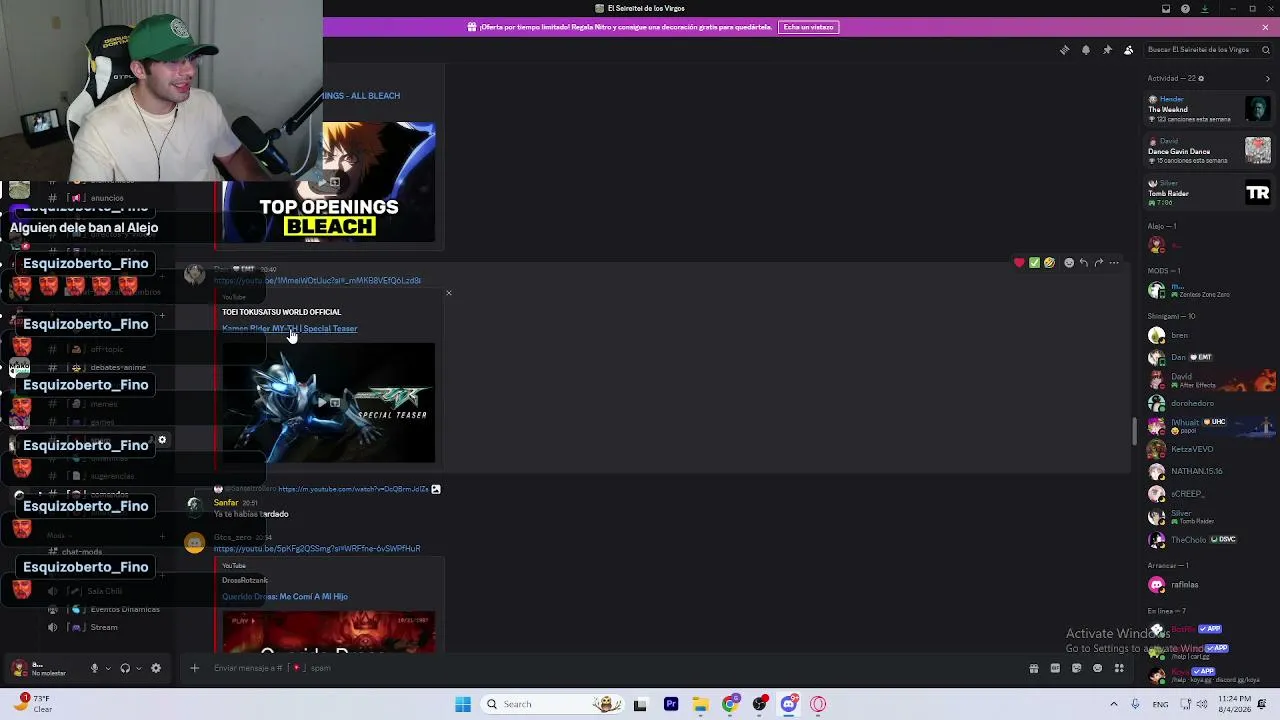This screenshot has height=720, width=1280.
Task: Expand the Actividad section chevron
Action: (x=1269, y=78)
